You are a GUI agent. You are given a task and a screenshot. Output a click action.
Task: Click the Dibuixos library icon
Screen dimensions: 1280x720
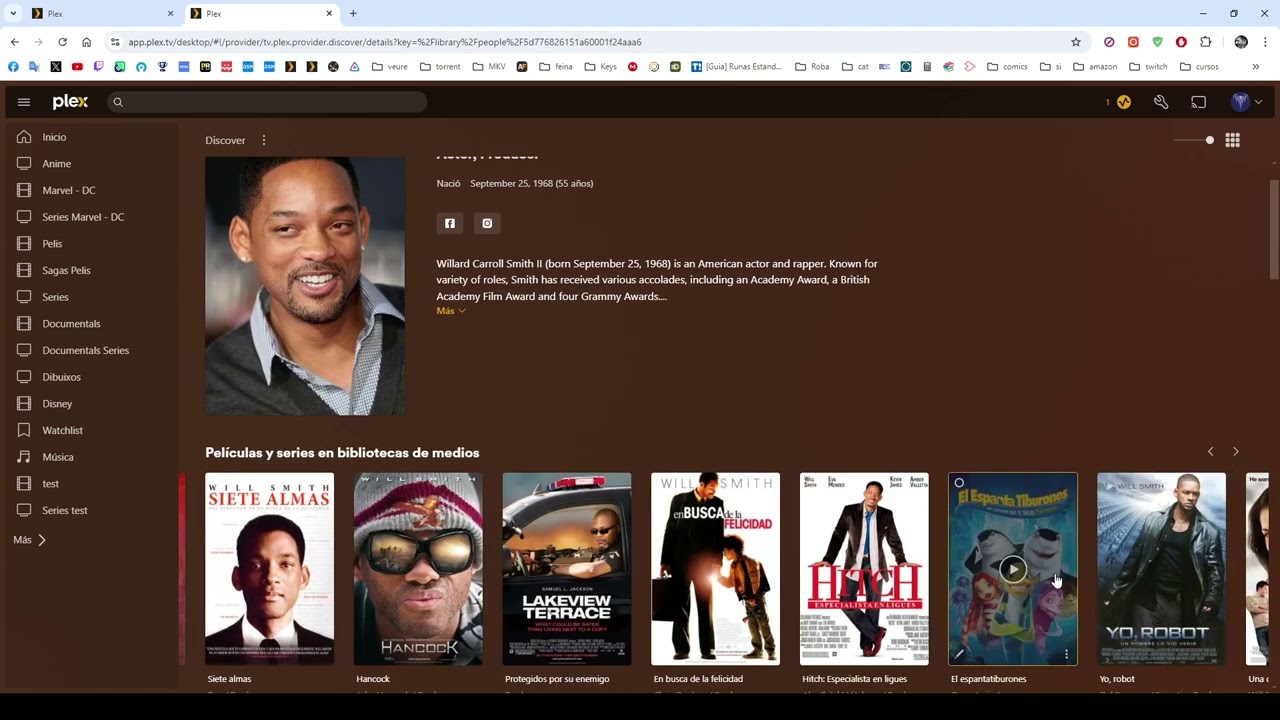coord(24,377)
